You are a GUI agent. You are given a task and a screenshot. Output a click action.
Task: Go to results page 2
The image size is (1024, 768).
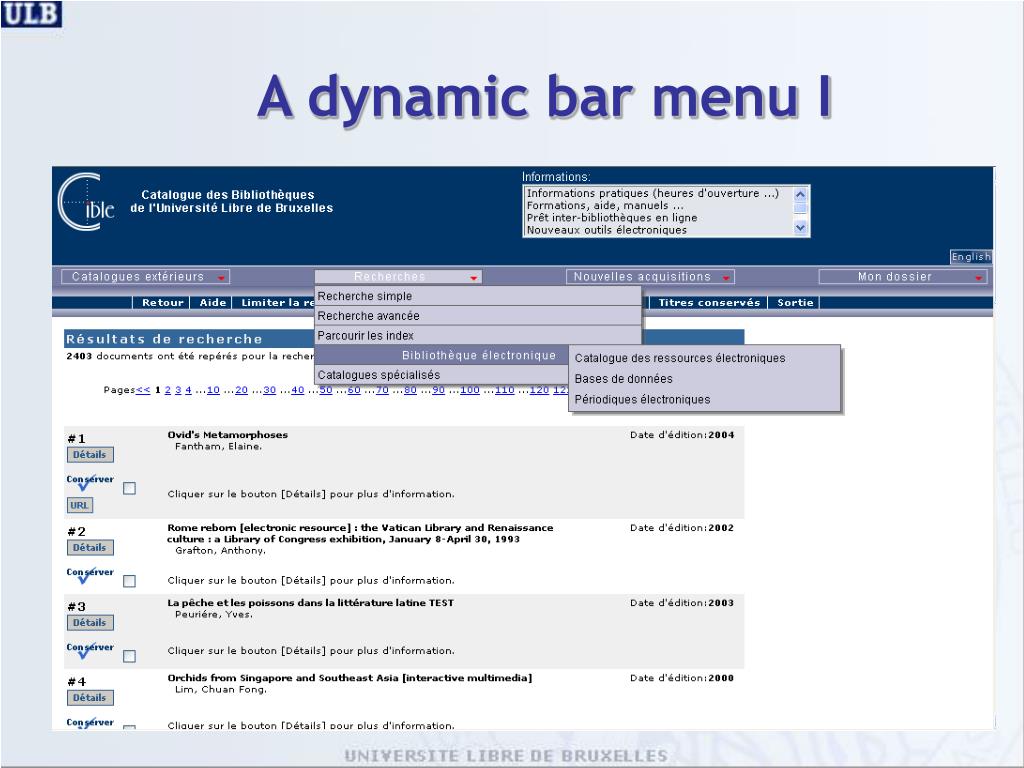tap(168, 390)
